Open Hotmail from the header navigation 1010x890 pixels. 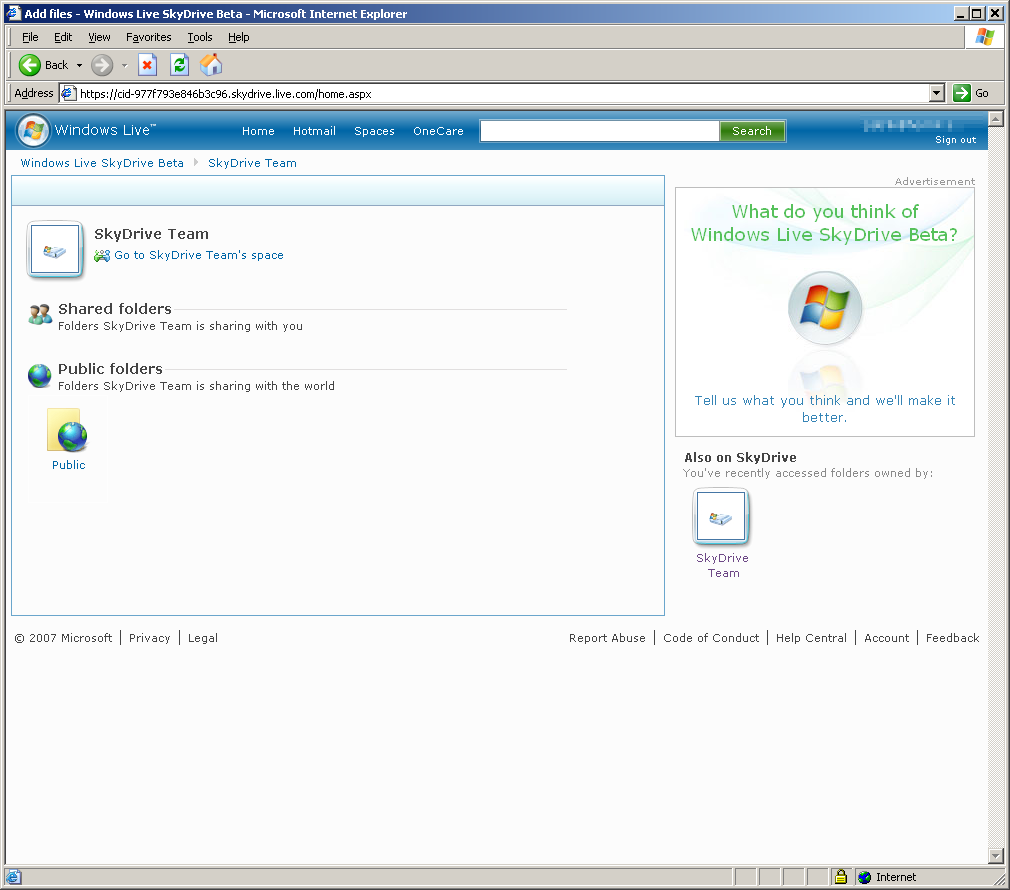click(x=314, y=131)
